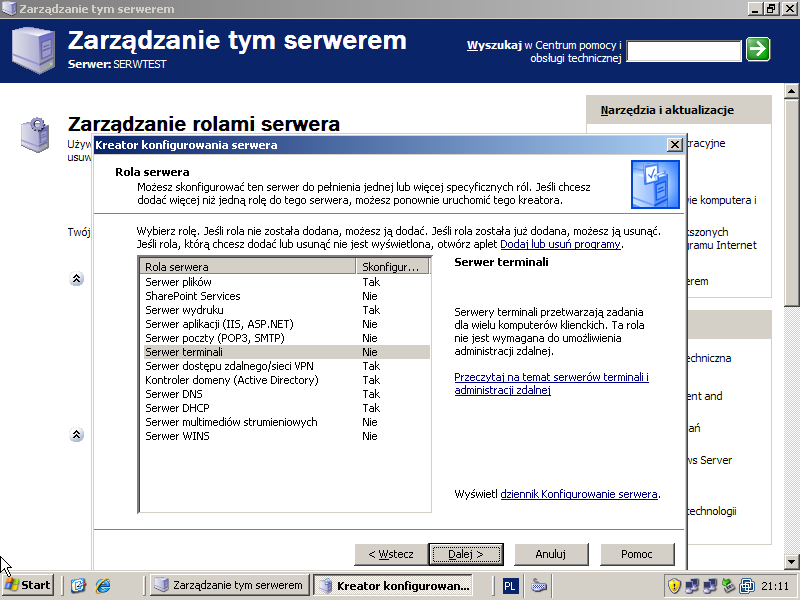Image resolution: width=800 pixels, height=600 pixels.
Task: Collapse the lower chevron section in the main window
Action: (77, 435)
